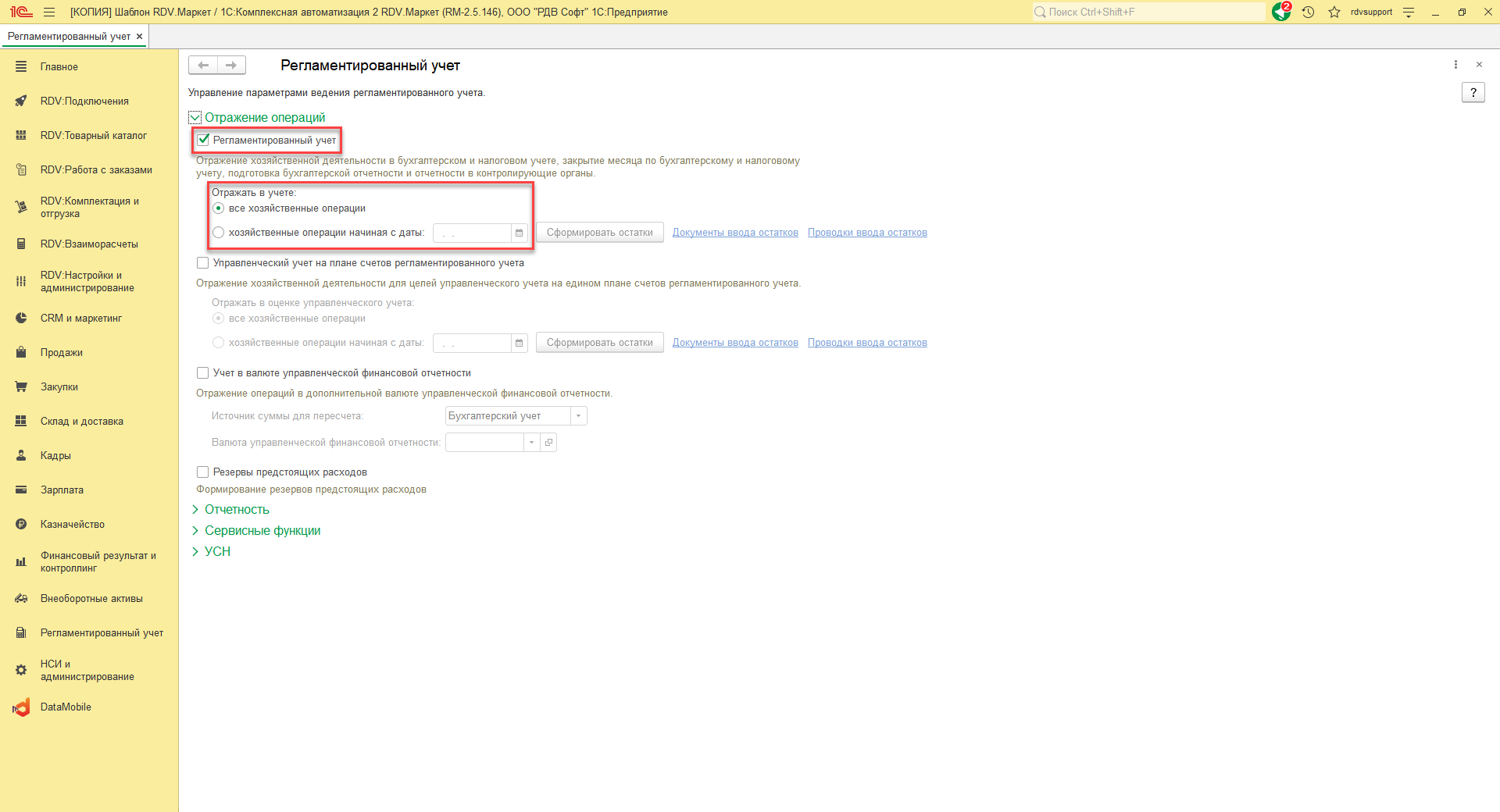
Task: Open second Проводки ввода остатков link
Action: pyautogui.click(x=867, y=343)
